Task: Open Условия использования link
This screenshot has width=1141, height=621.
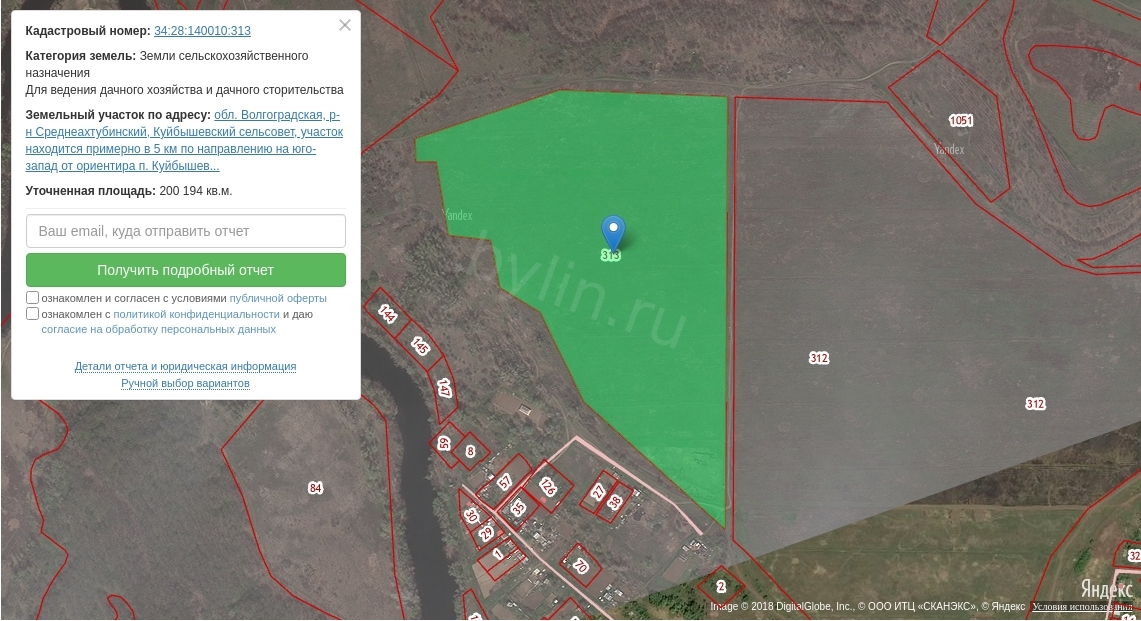Action: [x=1082, y=607]
